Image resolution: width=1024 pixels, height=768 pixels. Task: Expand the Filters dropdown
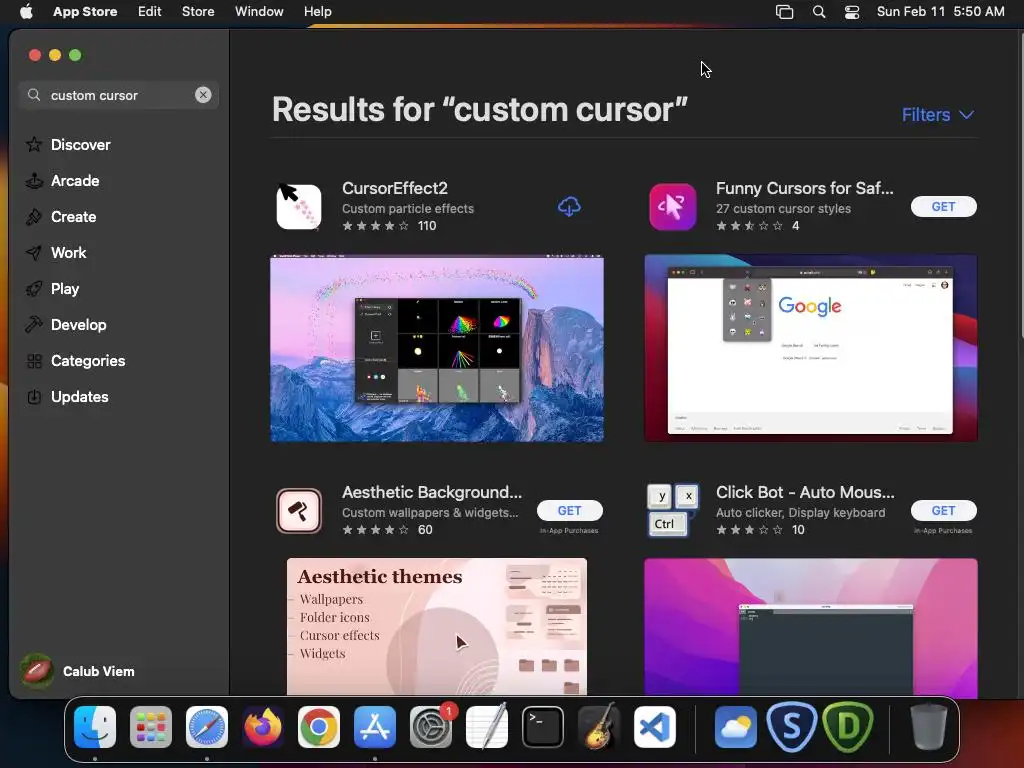point(938,115)
